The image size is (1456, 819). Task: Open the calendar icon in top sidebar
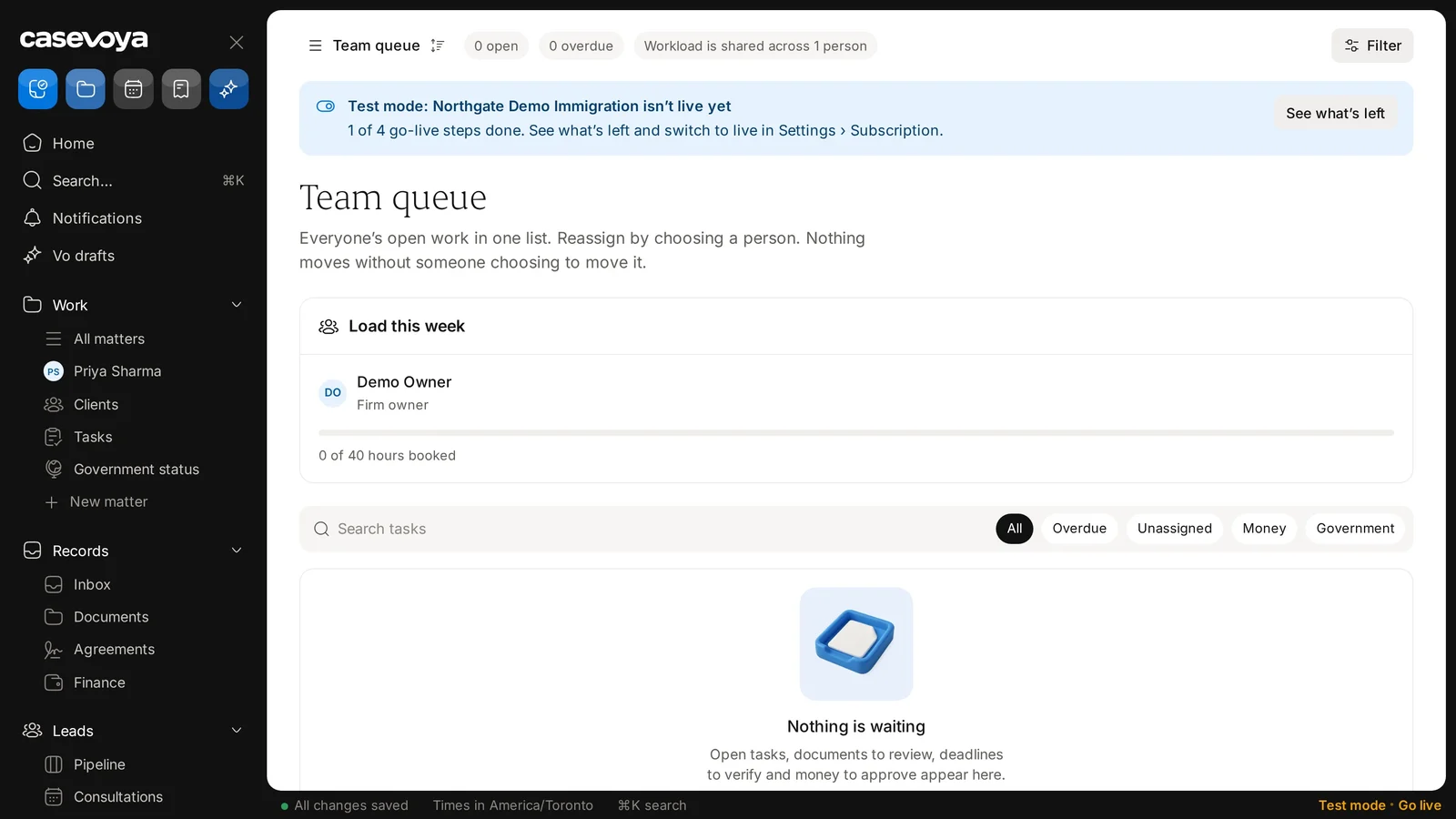(133, 89)
